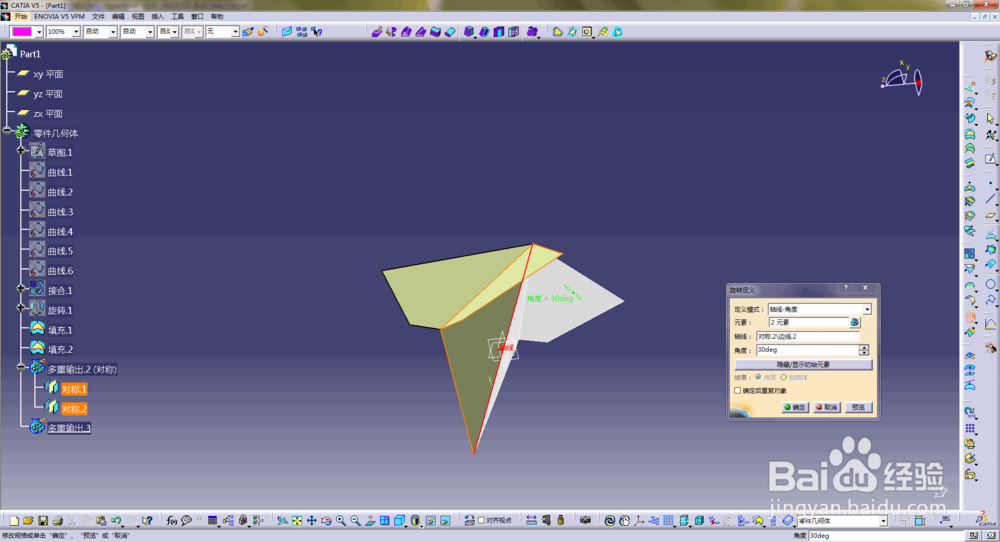This screenshot has height=542, width=1000.
Task: Click the What's This help cursor icon
Action: tap(147, 521)
